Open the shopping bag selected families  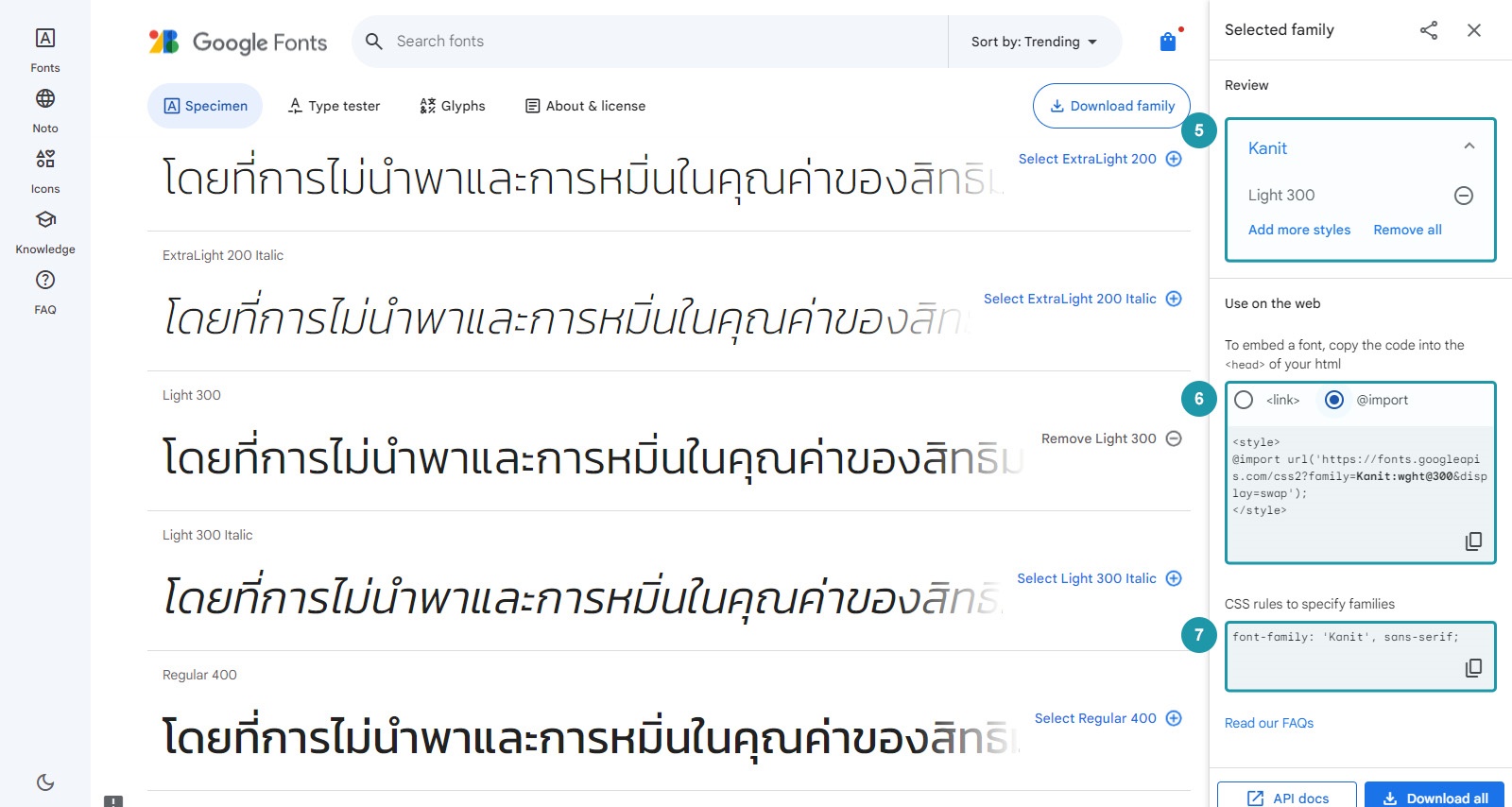coord(1169,41)
